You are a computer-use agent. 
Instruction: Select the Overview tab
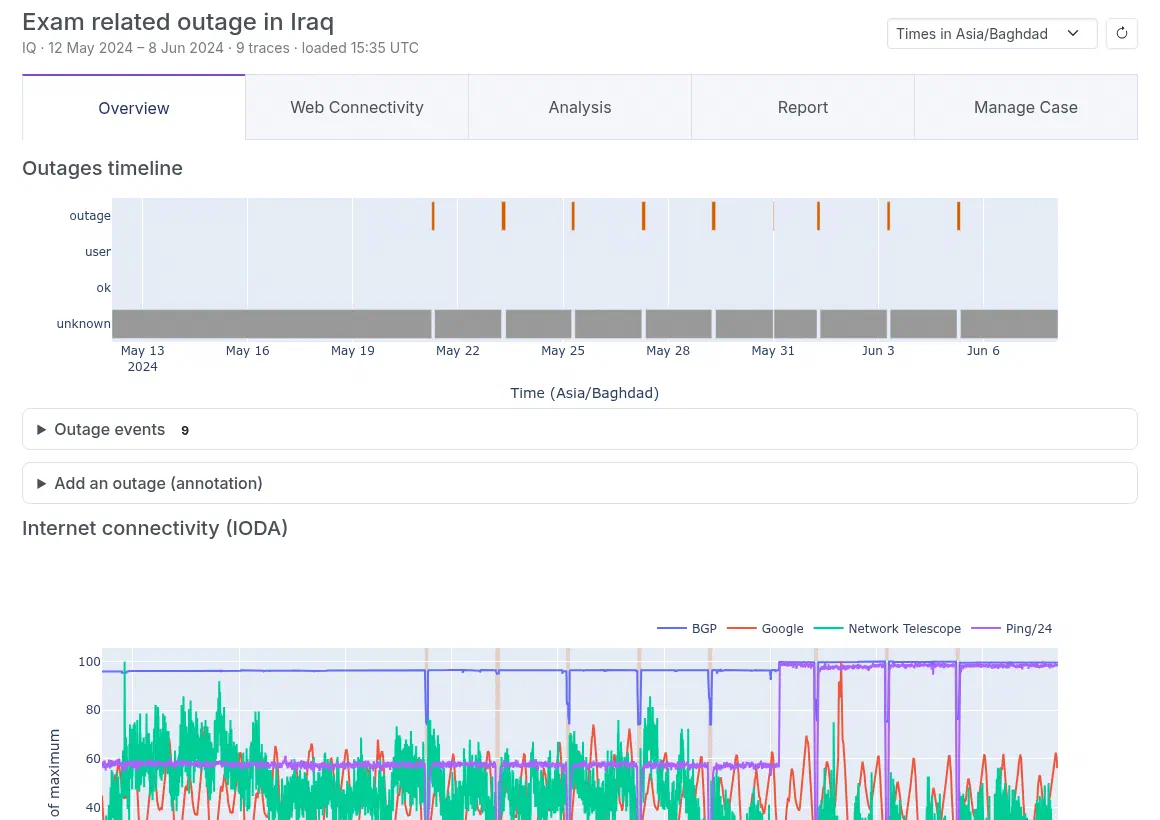pyautogui.click(x=134, y=107)
